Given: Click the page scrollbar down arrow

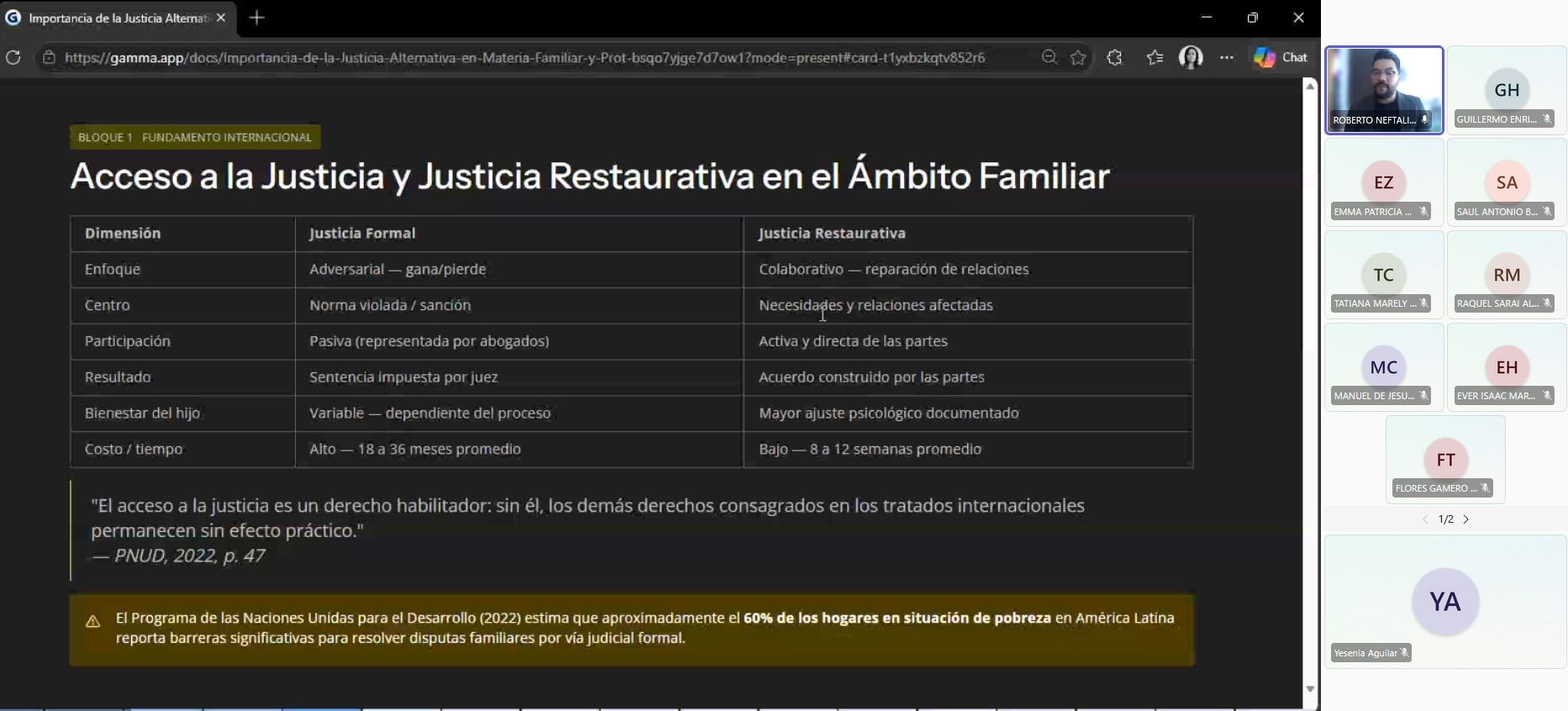Looking at the screenshot, I should coord(1310,689).
